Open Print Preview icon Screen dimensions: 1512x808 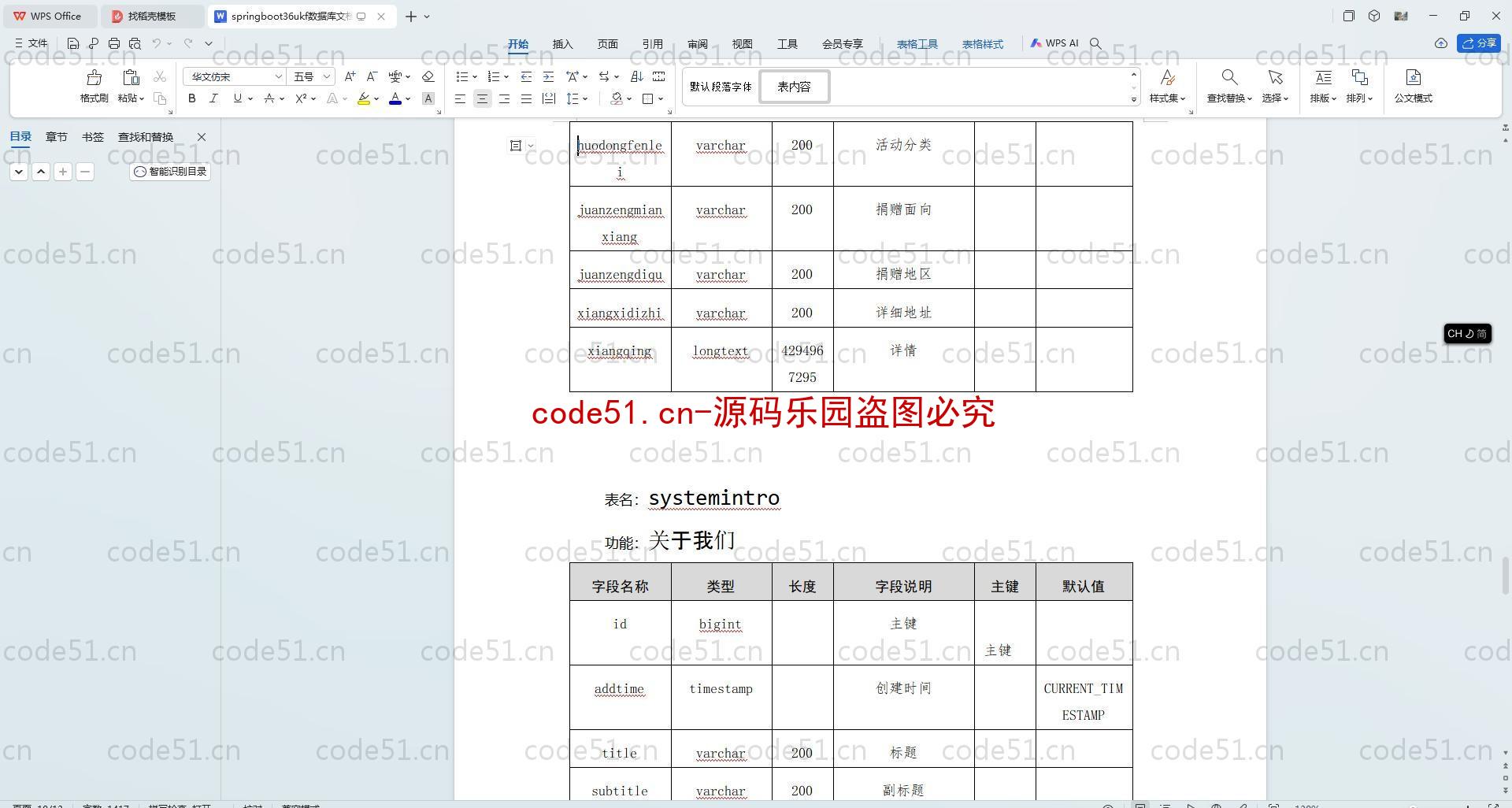point(135,43)
